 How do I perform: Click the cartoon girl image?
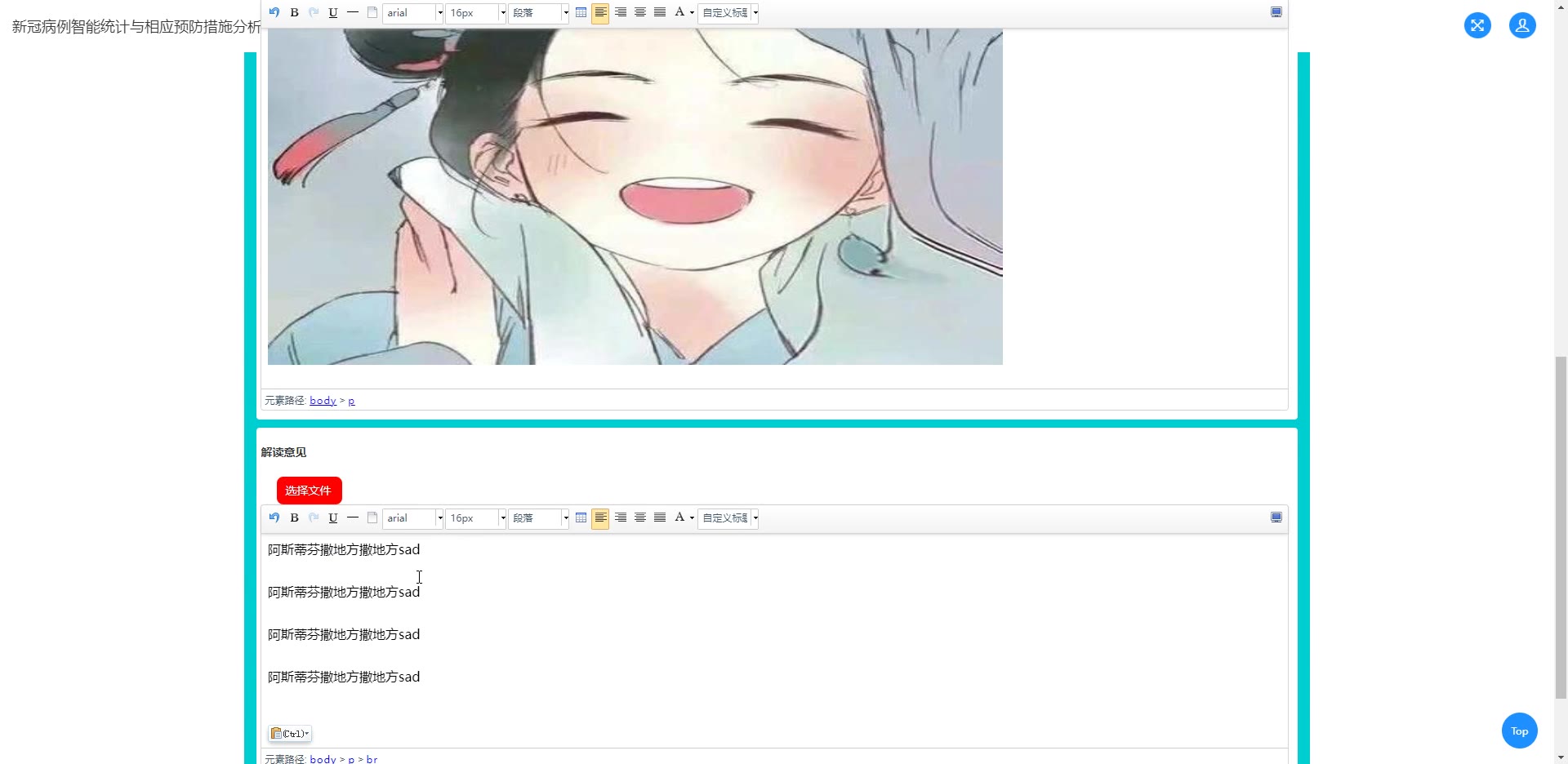pyautogui.click(x=635, y=197)
